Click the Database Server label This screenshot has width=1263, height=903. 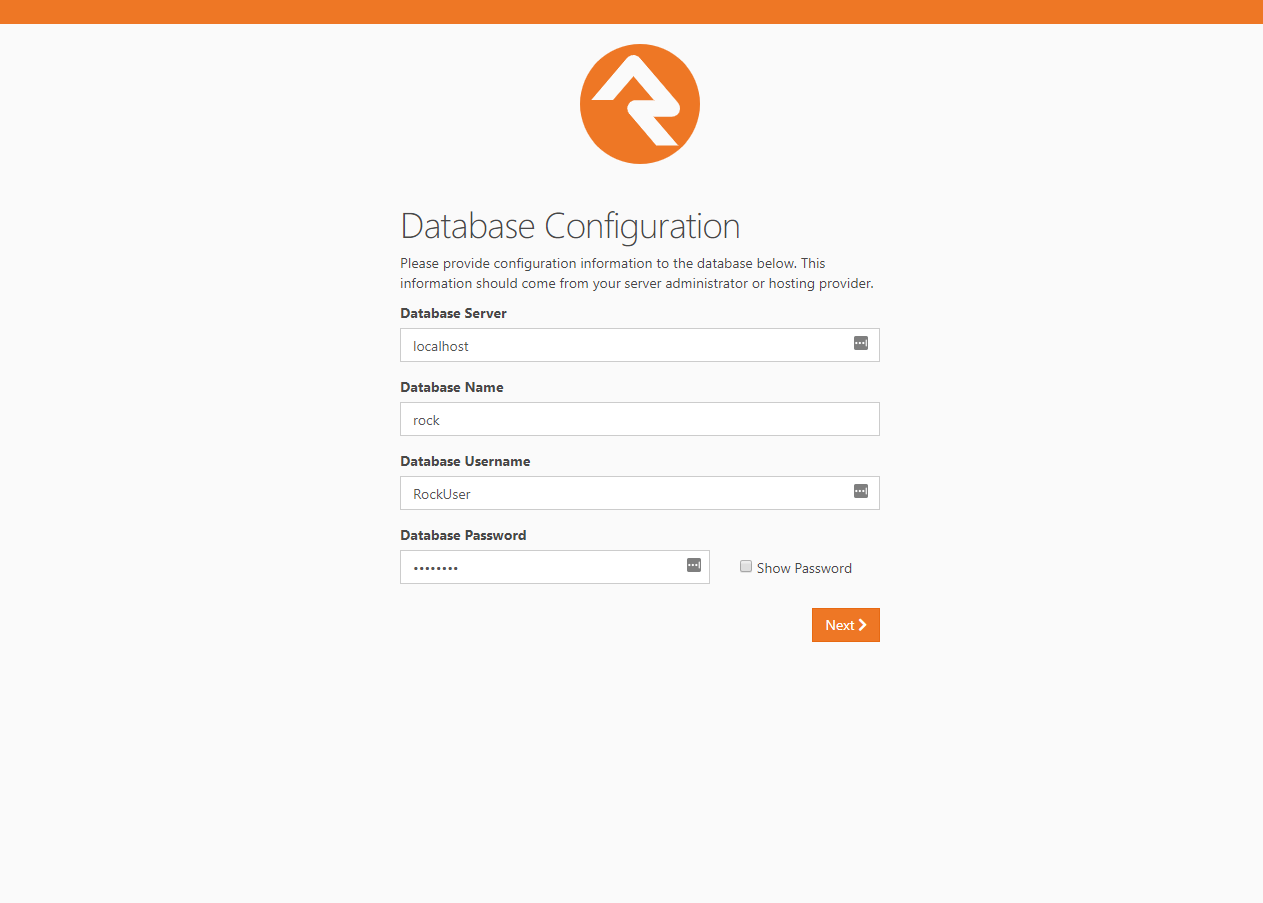pyautogui.click(x=453, y=313)
